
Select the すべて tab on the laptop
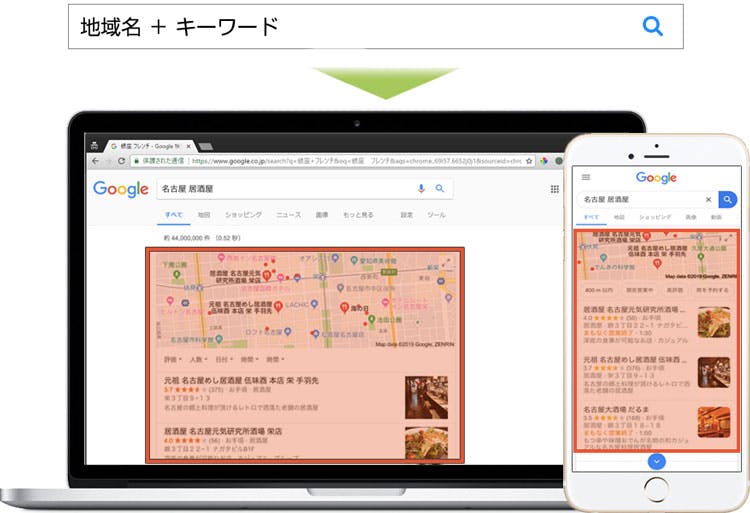click(174, 215)
